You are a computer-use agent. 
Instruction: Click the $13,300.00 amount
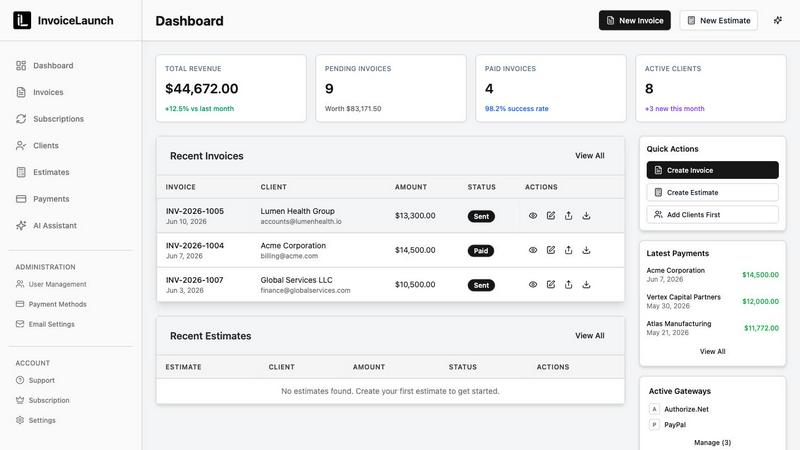point(415,216)
